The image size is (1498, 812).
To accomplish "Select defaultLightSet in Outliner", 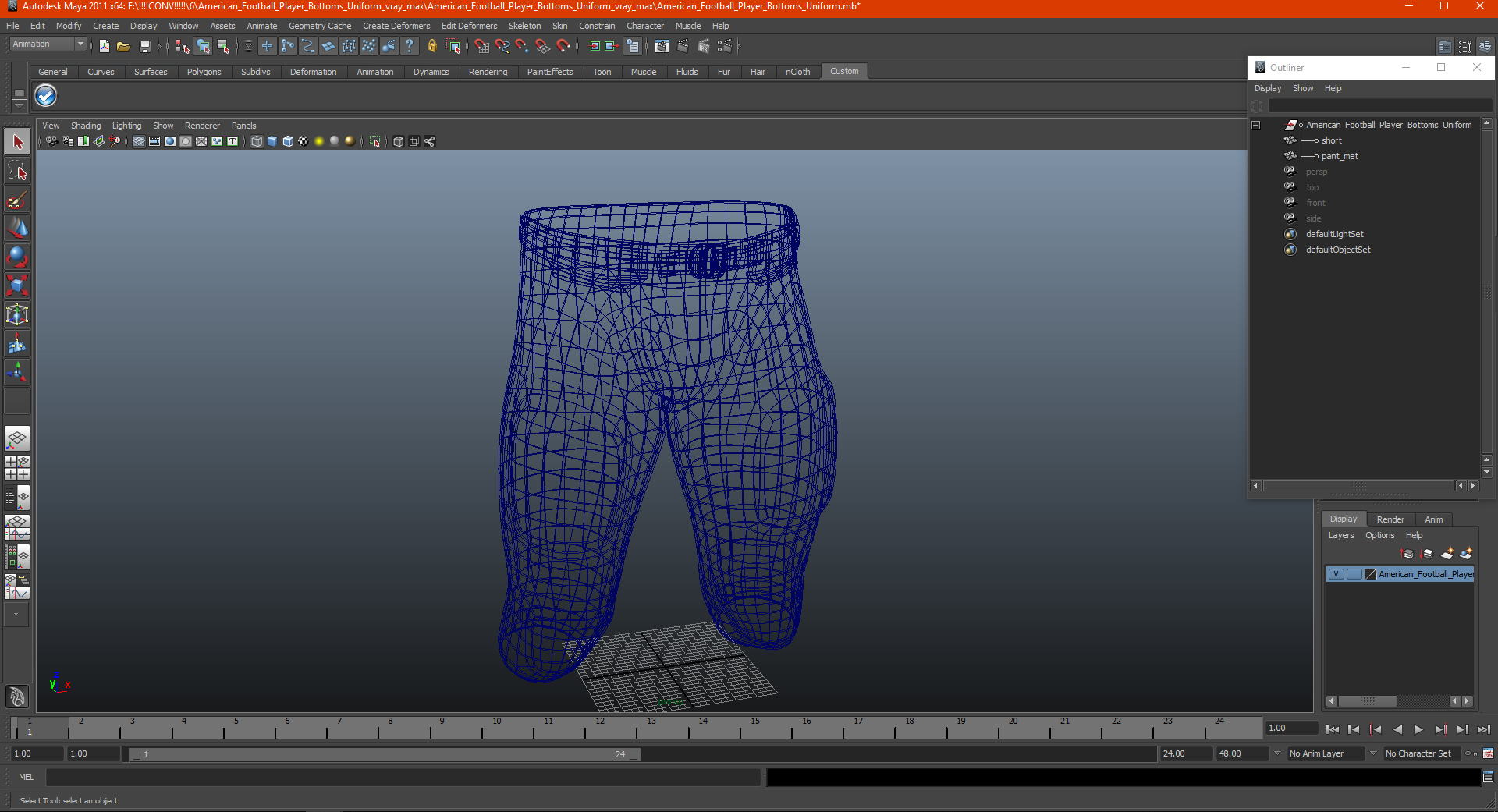I will 1334,234.
